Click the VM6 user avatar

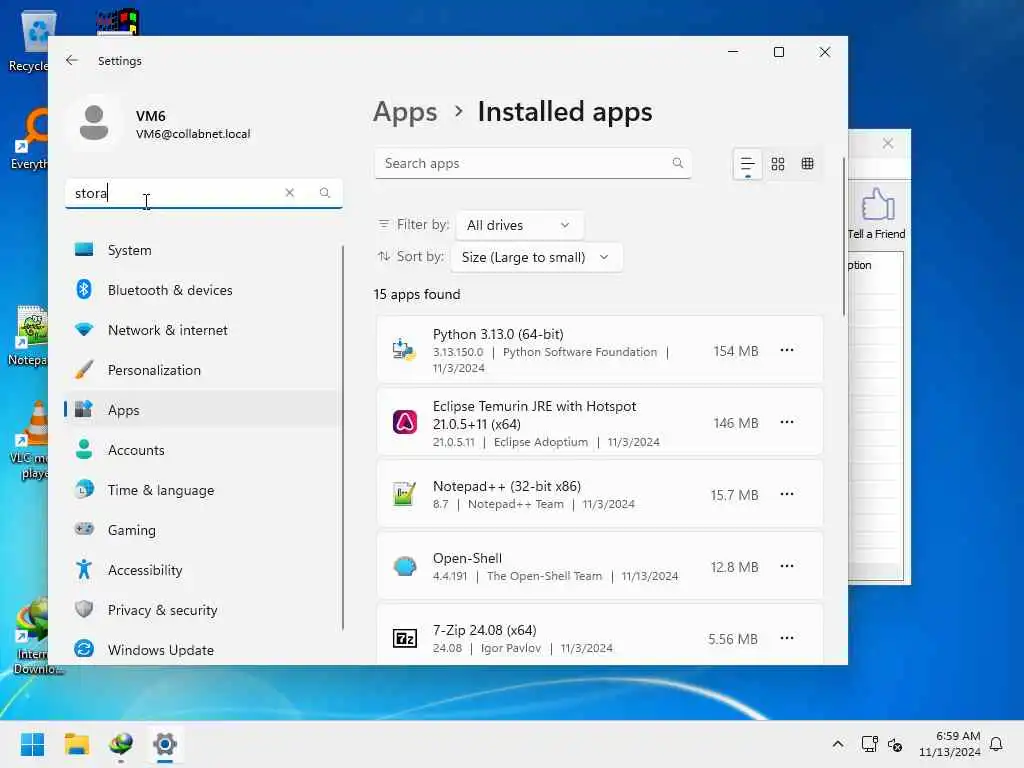click(x=94, y=123)
